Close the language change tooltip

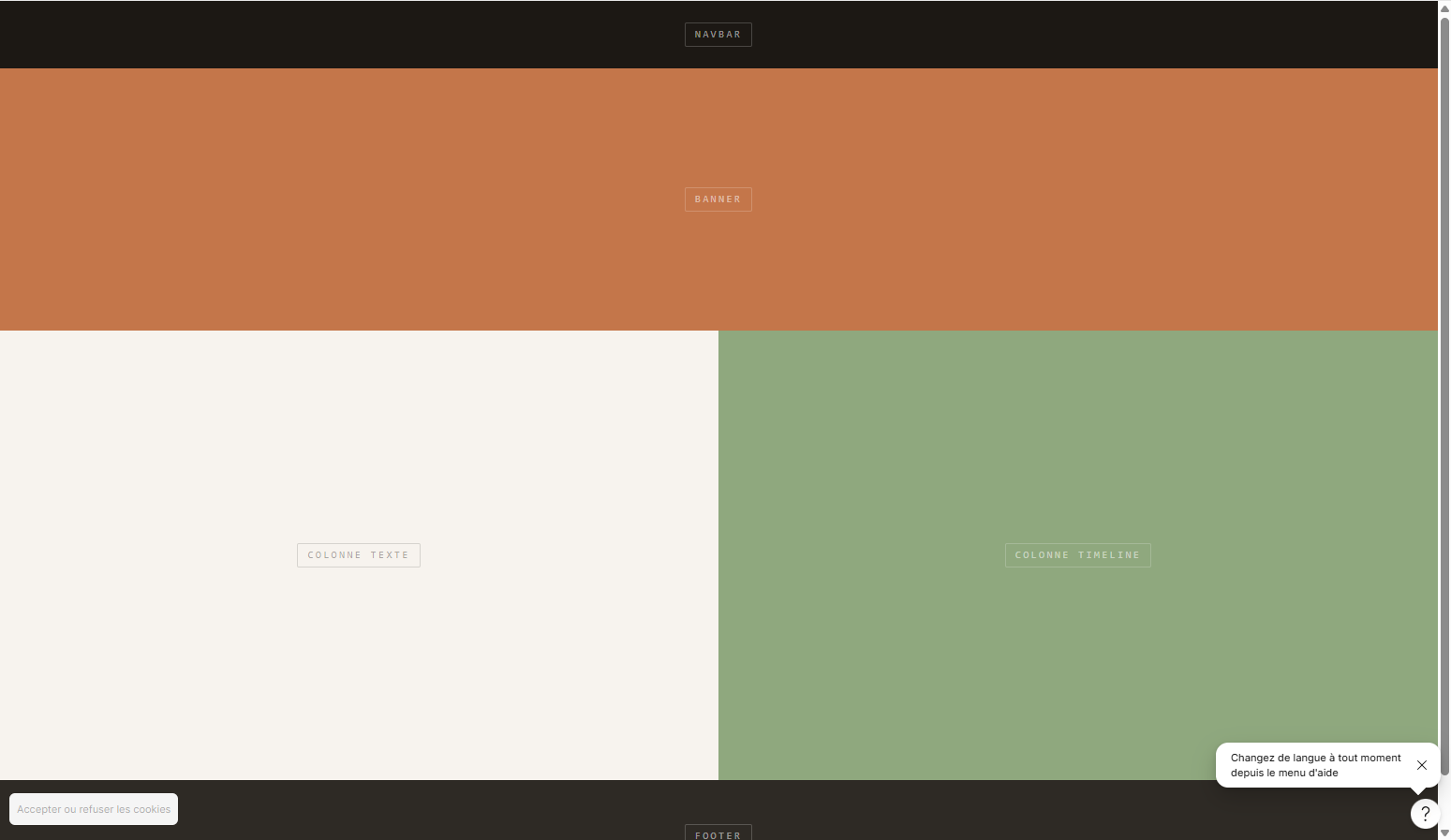(1422, 765)
